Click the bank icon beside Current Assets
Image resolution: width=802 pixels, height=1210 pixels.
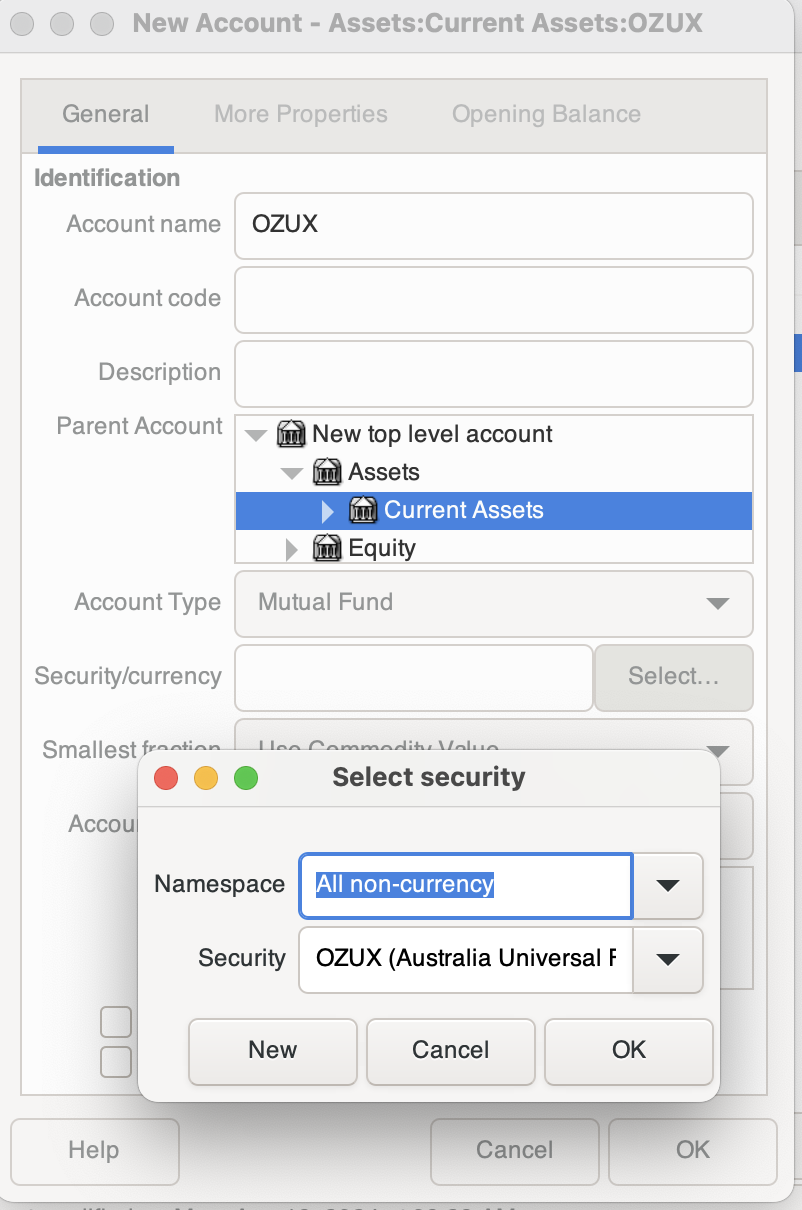pos(363,510)
